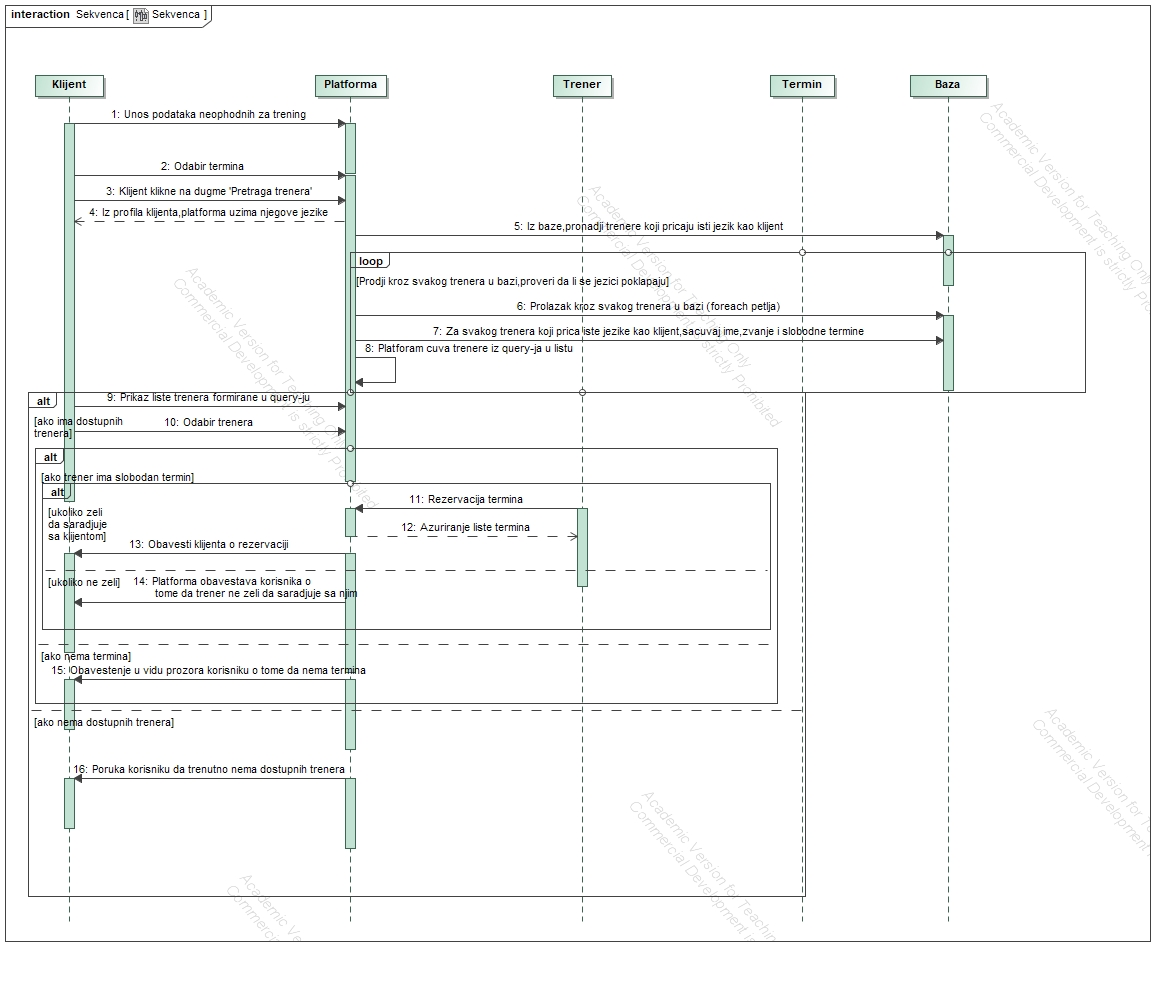
Task: Select guard '[ukoliko zeli da saradjuje sa klijentom]'
Action: pos(77,524)
